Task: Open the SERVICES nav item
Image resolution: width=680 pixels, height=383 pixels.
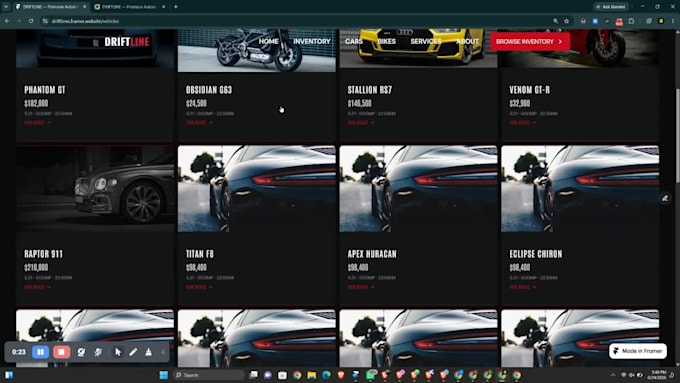Action: click(426, 41)
